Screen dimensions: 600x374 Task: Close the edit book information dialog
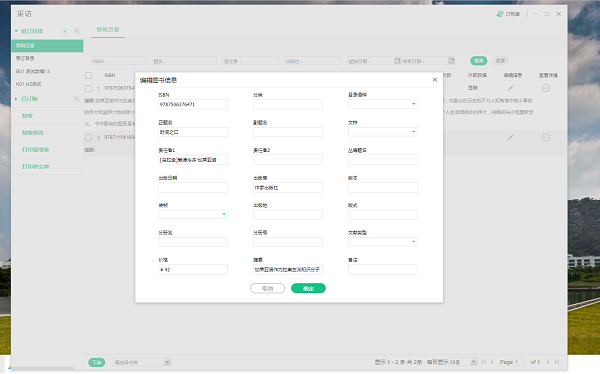(x=435, y=80)
